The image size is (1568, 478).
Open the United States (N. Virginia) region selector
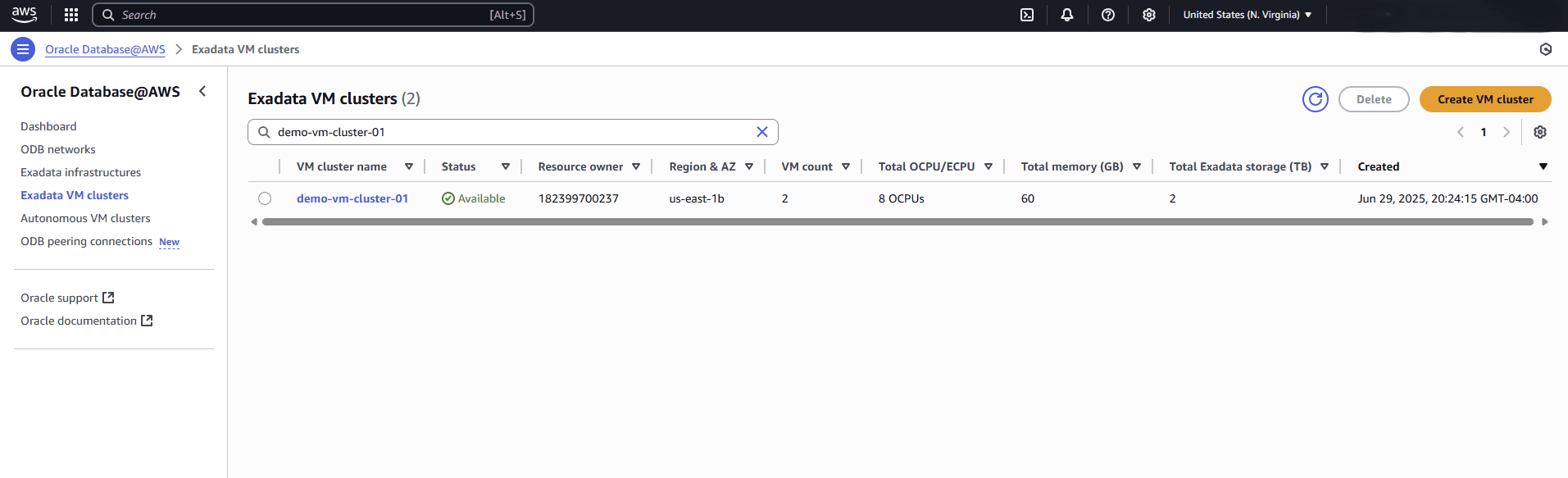(1248, 15)
